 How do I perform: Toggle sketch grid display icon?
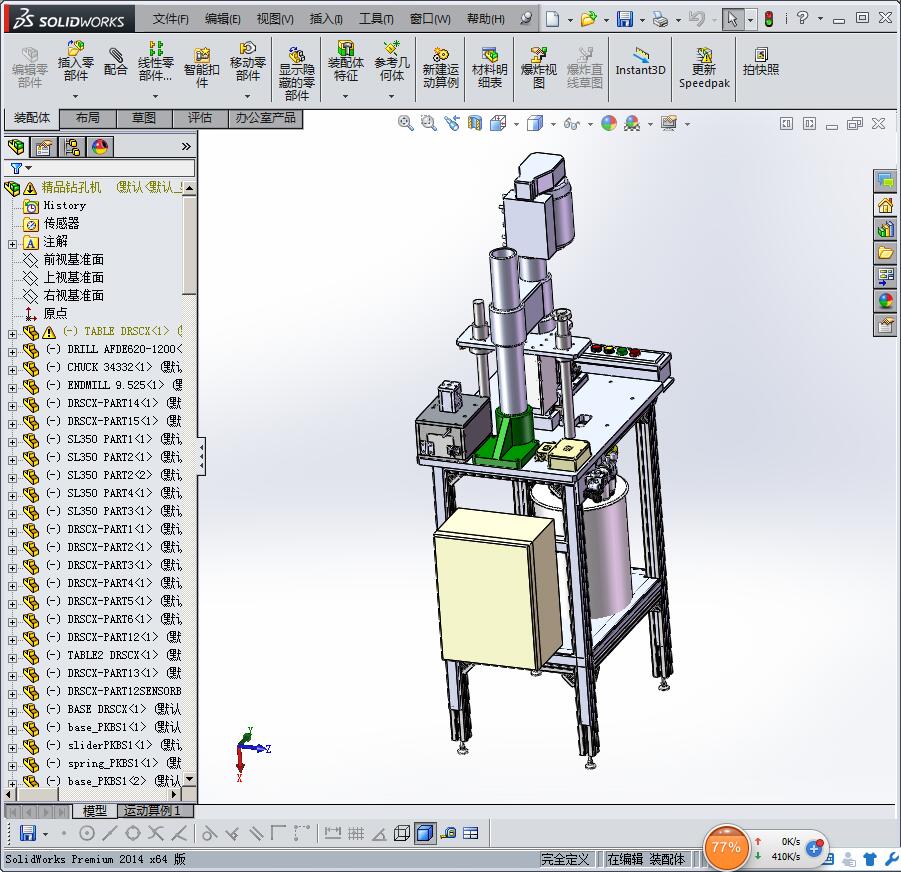click(356, 833)
